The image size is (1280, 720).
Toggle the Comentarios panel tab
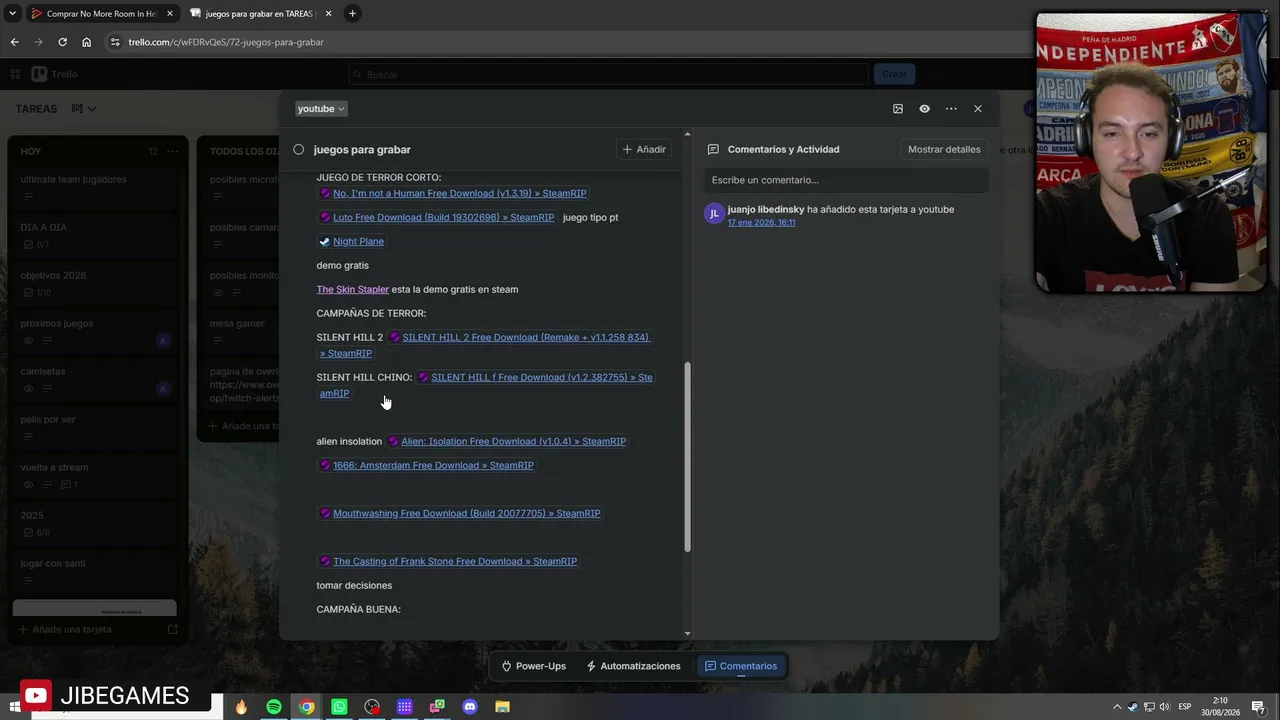pos(741,666)
